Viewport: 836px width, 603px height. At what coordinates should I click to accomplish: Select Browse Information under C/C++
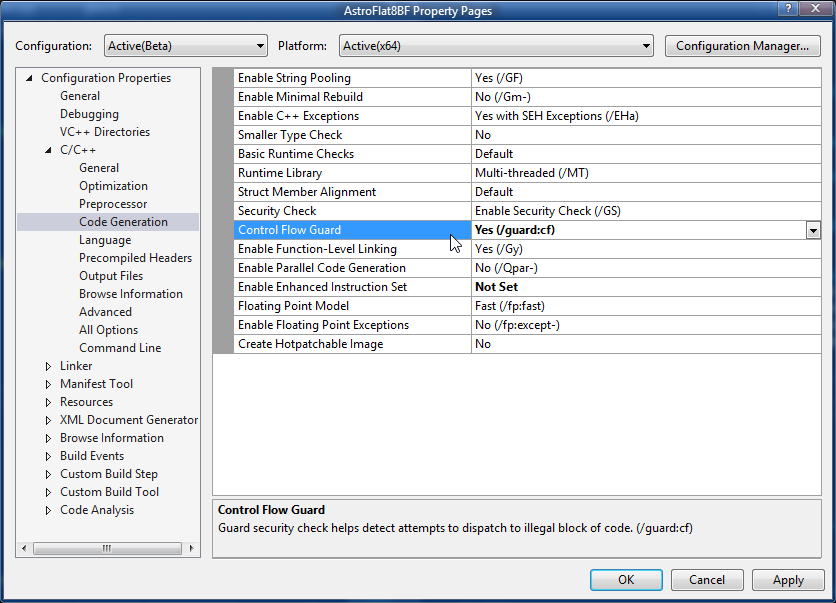click(x=131, y=294)
